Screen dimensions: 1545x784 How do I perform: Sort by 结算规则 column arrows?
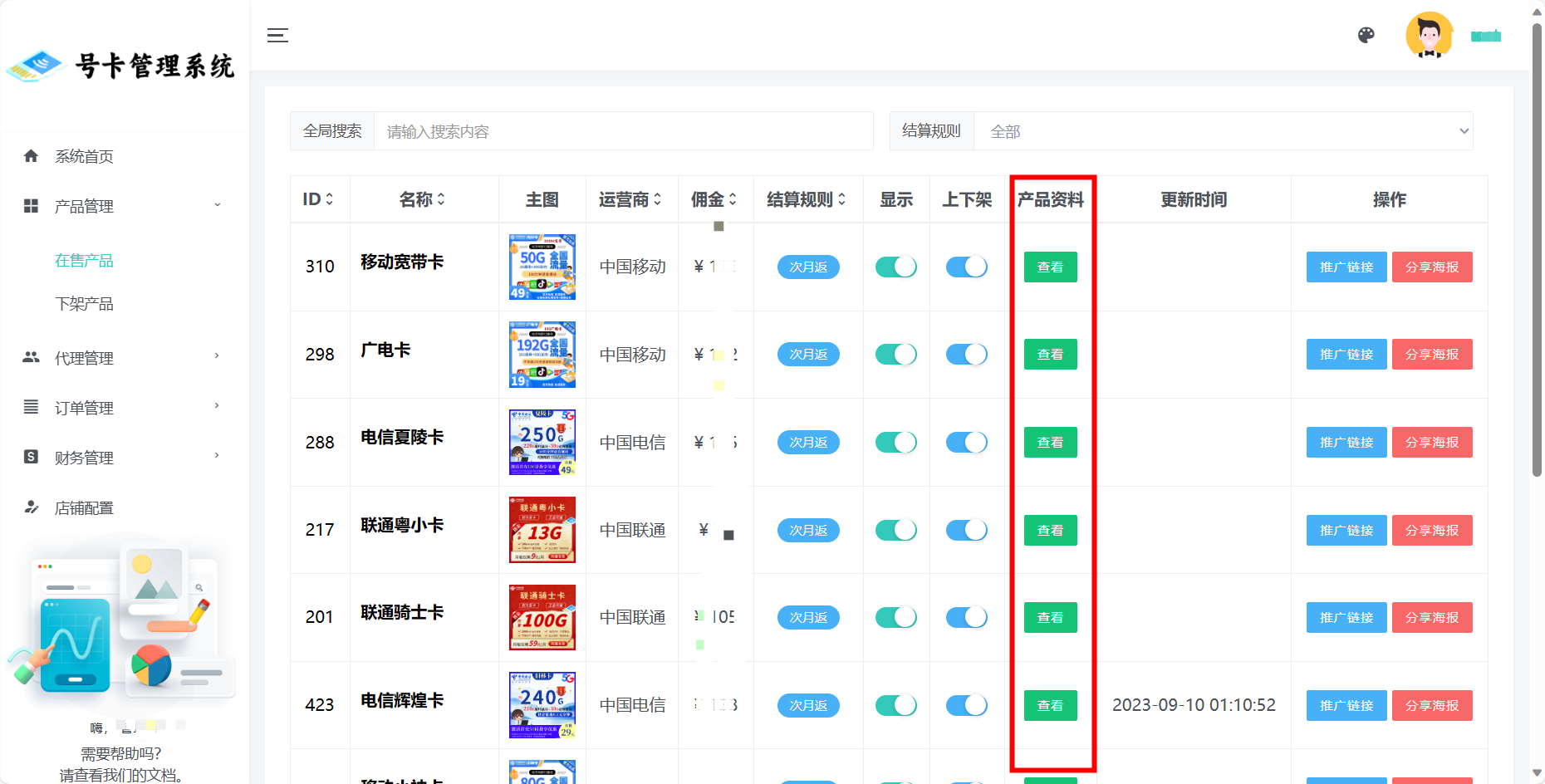[841, 199]
